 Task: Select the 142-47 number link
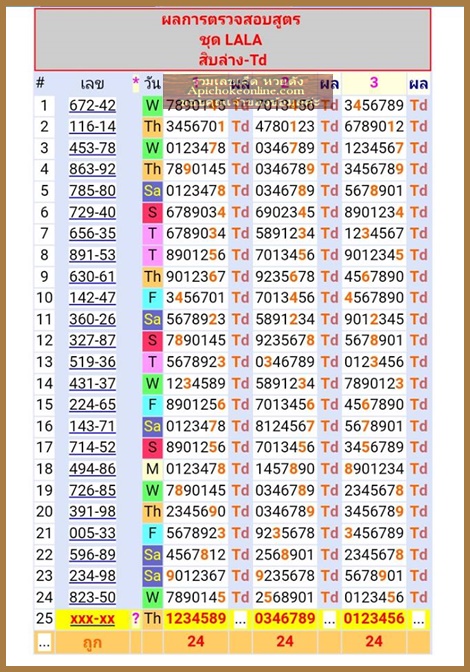click(x=93, y=297)
